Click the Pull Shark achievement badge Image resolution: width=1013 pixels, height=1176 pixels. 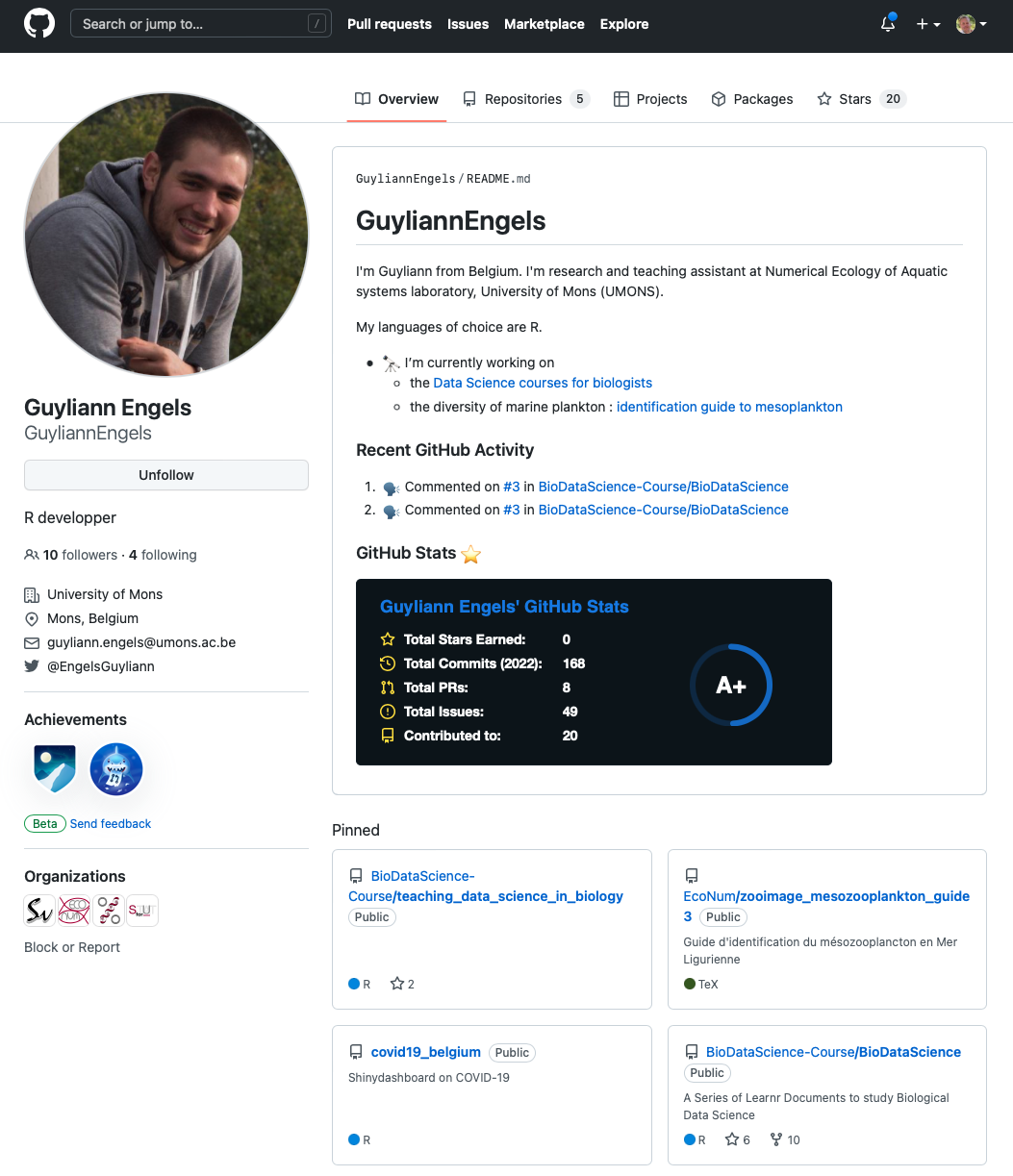(116, 769)
